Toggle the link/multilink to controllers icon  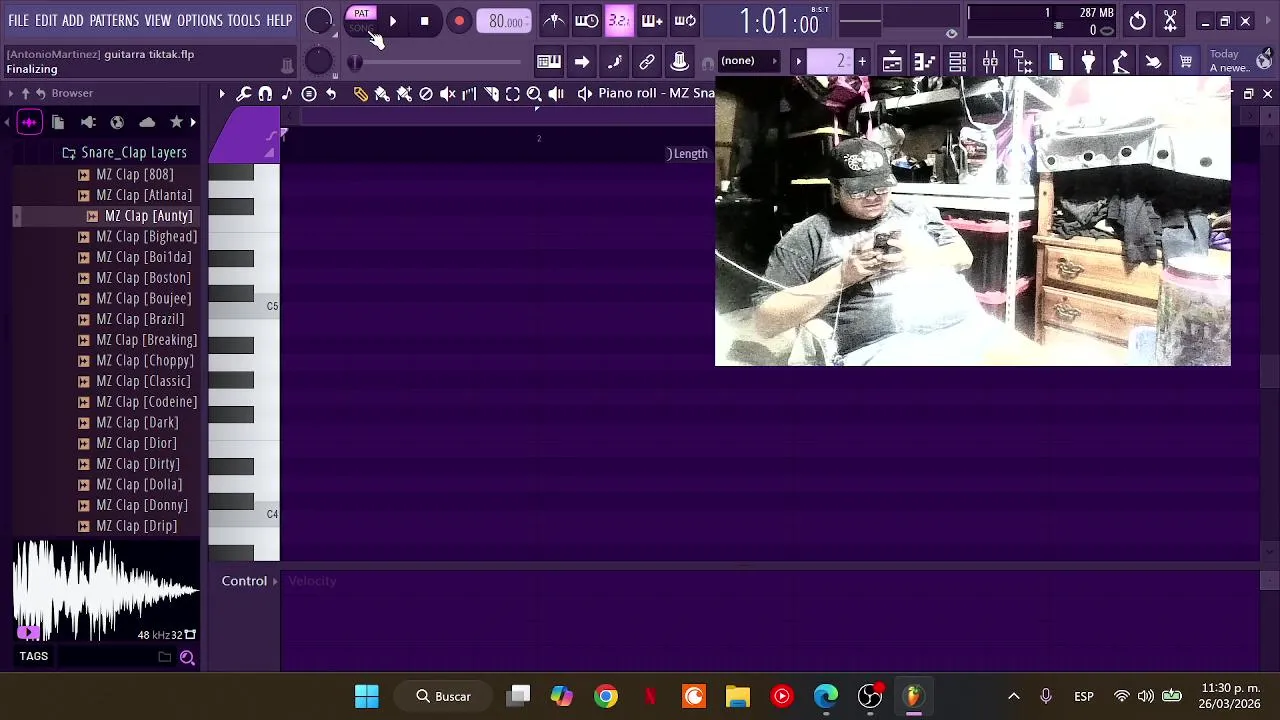[x=647, y=62]
